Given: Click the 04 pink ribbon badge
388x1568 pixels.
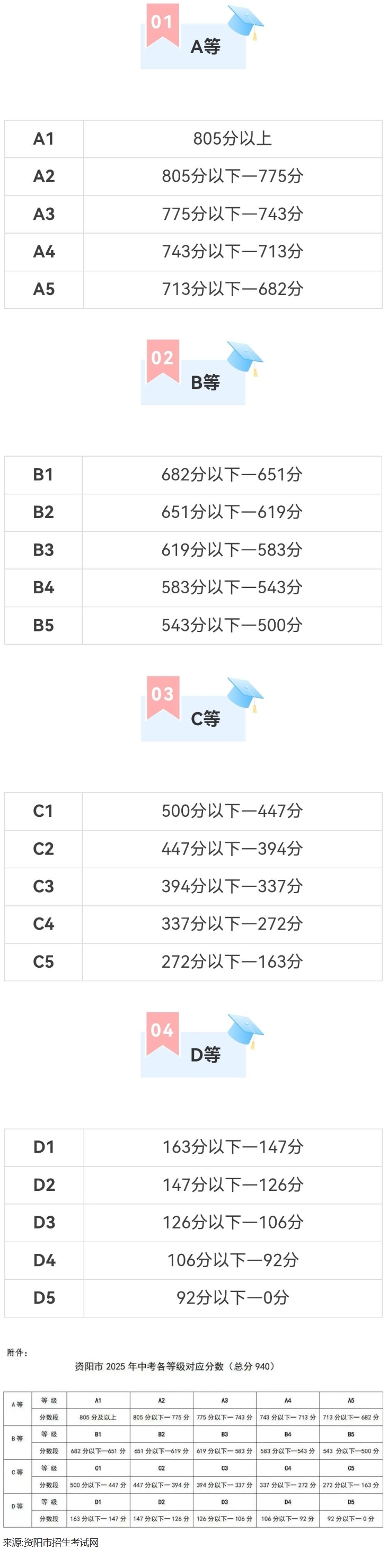Looking at the screenshot, I should pos(163,1034).
